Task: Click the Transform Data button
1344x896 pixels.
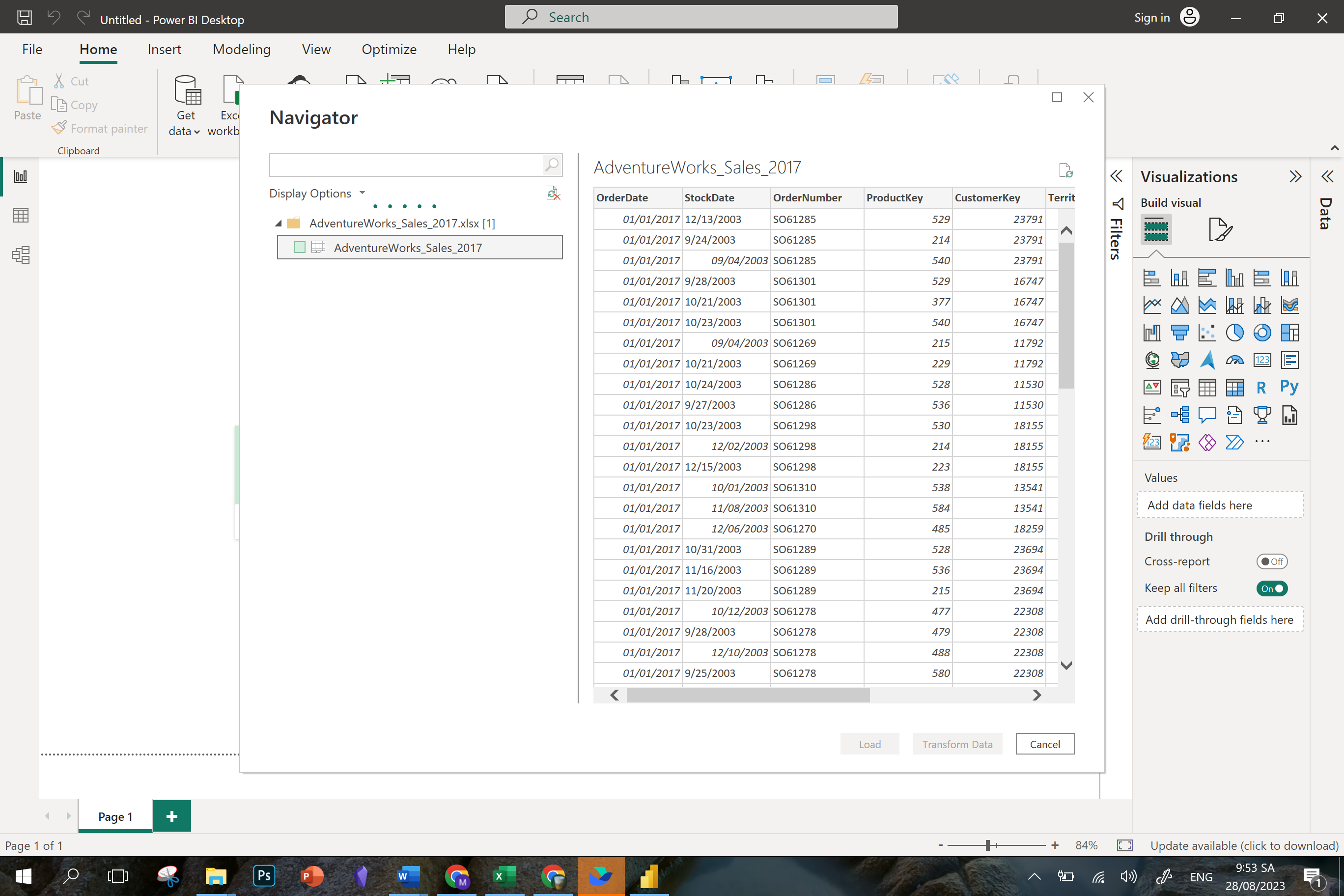Action: tap(957, 744)
